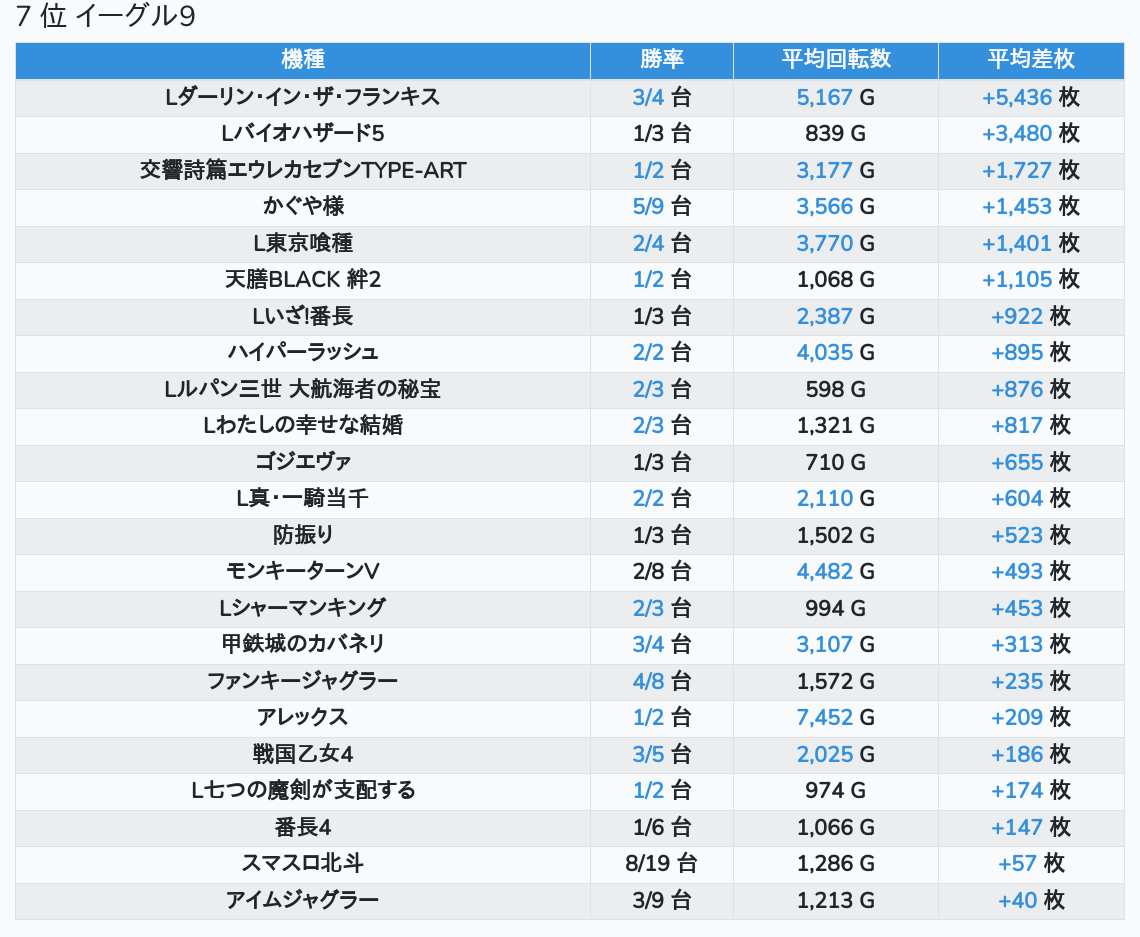
Task: Click the +5,436 枚 difference value
Action: [1031, 97]
